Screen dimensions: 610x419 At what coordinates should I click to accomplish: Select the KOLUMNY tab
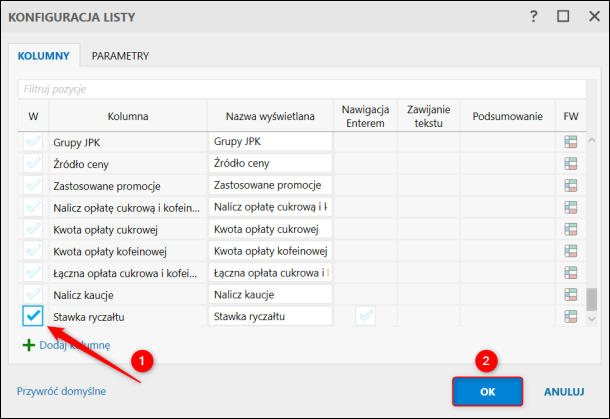42,56
